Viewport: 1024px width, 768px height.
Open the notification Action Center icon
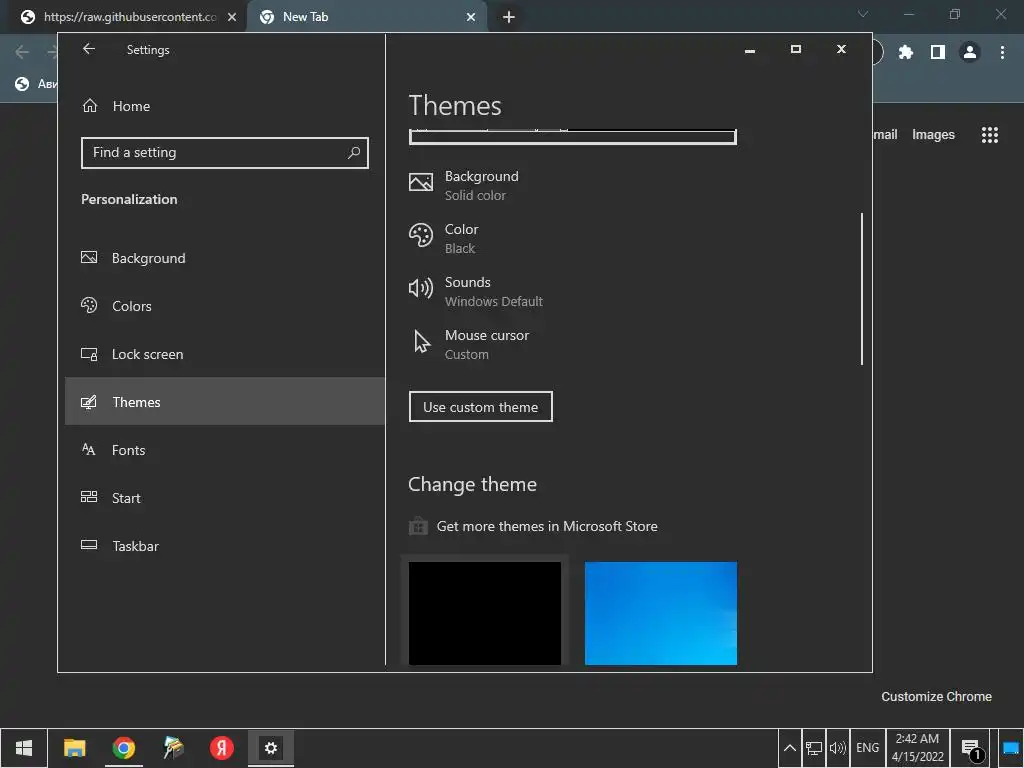[971, 748]
